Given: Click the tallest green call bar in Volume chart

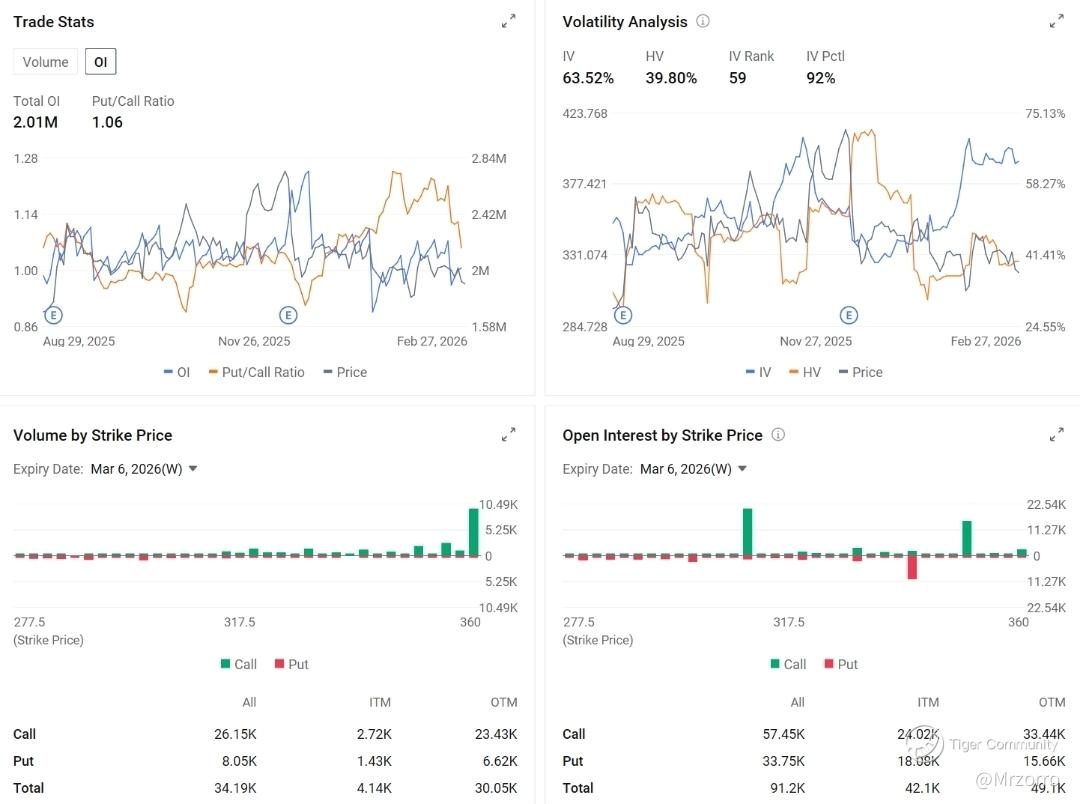Looking at the screenshot, I should (474, 531).
